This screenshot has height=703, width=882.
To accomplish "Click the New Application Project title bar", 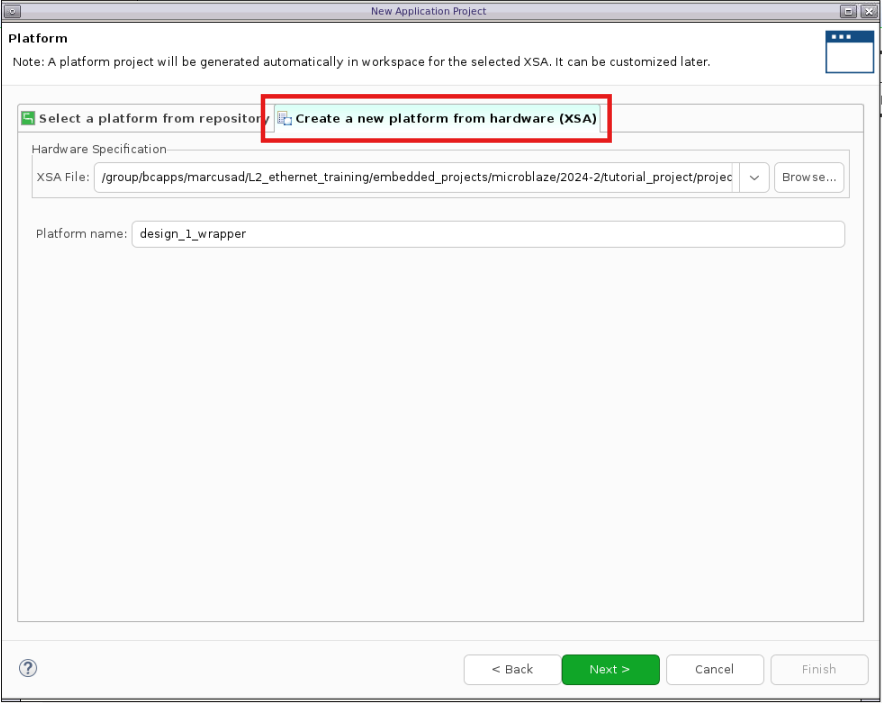I will (x=428, y=11).
